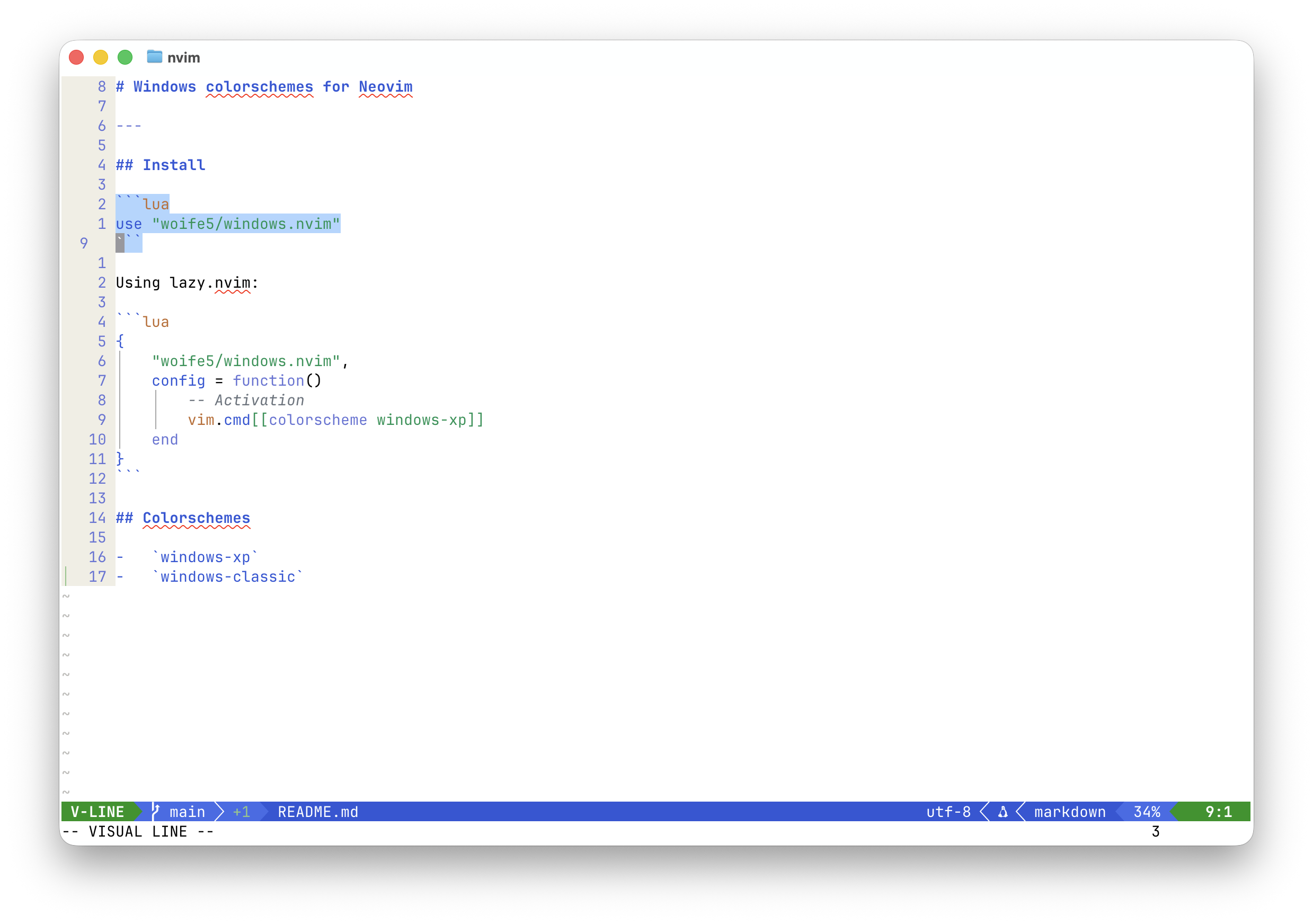Click the utf-8 encoding label

tap(948, 812)
